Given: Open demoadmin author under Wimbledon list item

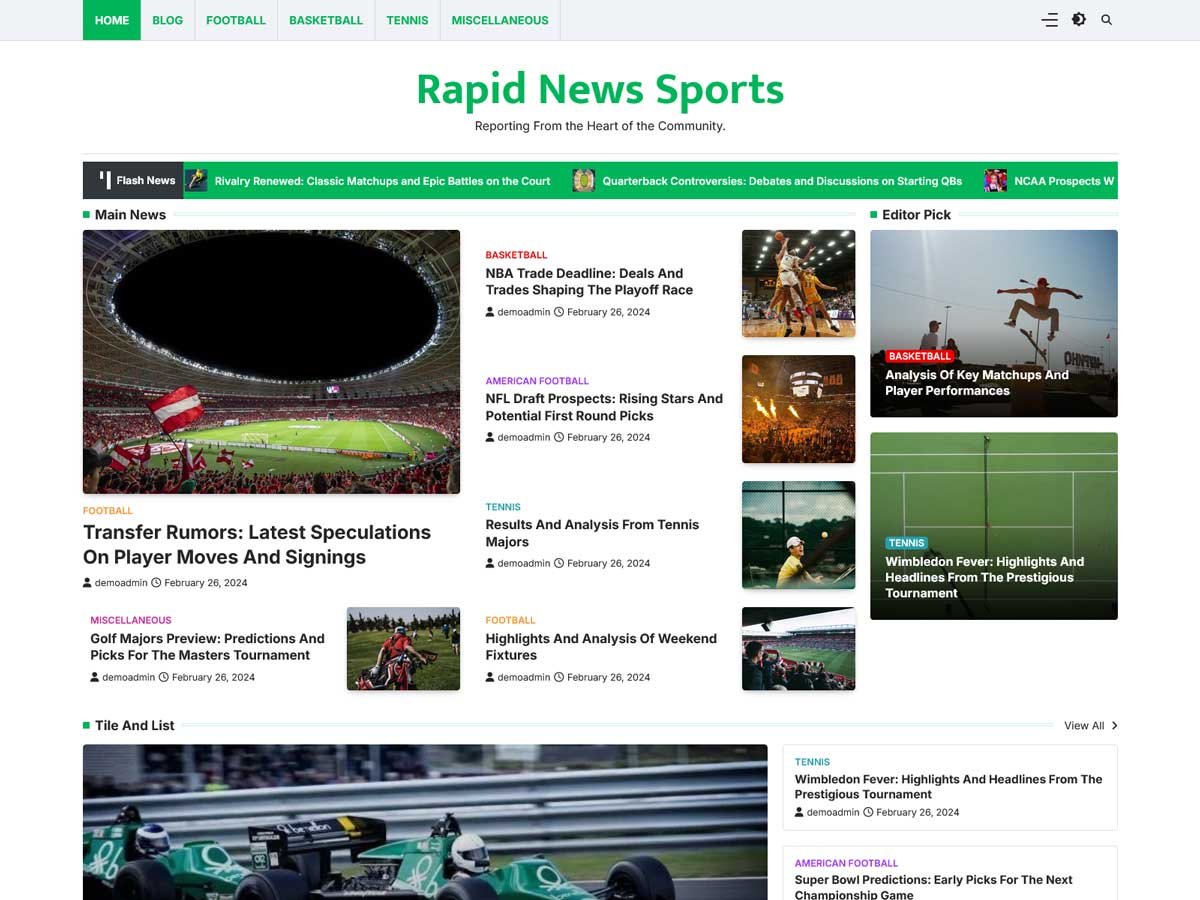Looking at the screenshot, I should (x=833, y=813).
